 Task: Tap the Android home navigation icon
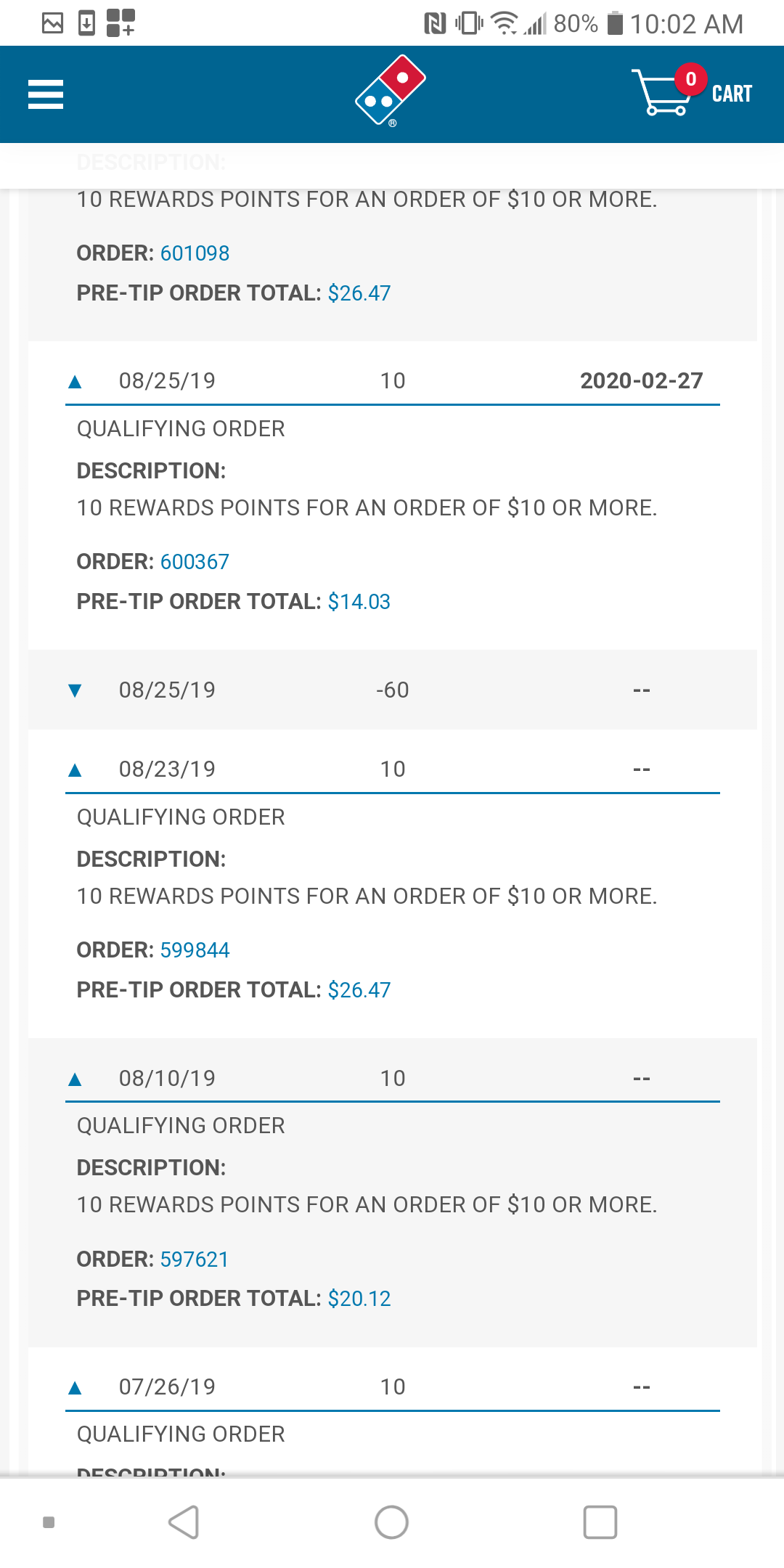[391, 1522]
